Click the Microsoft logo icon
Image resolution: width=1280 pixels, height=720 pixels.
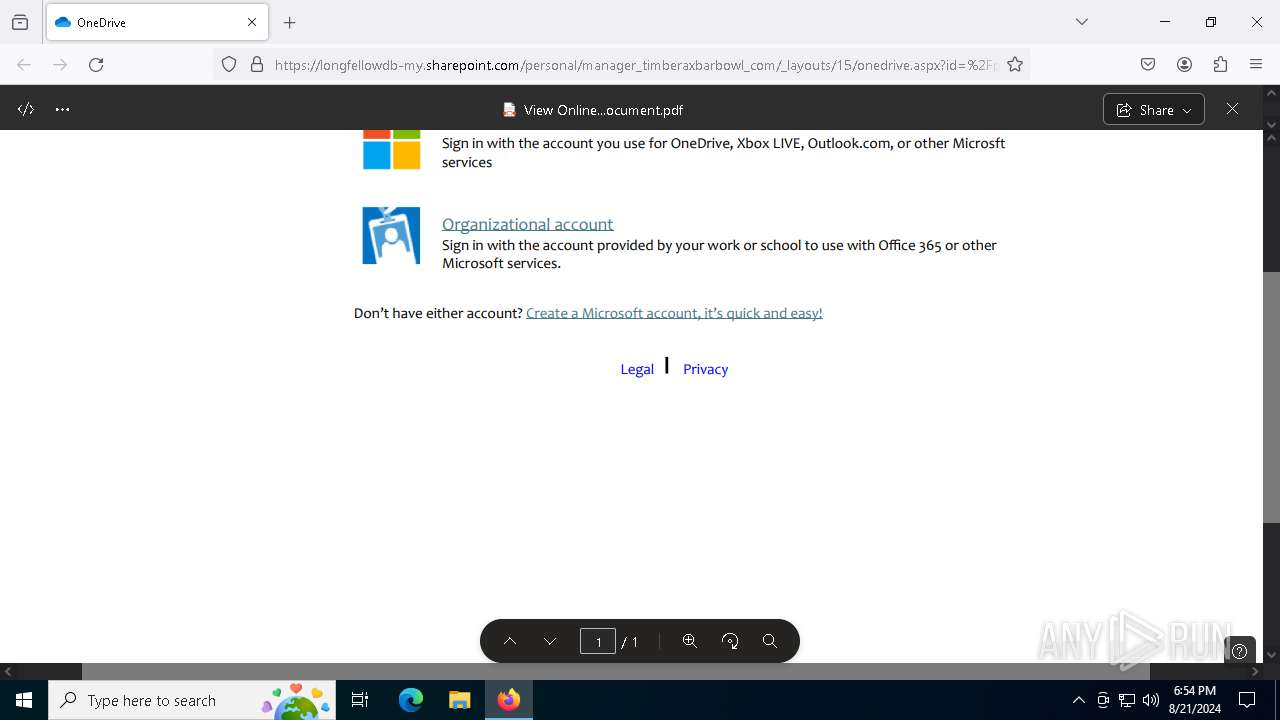391,149
